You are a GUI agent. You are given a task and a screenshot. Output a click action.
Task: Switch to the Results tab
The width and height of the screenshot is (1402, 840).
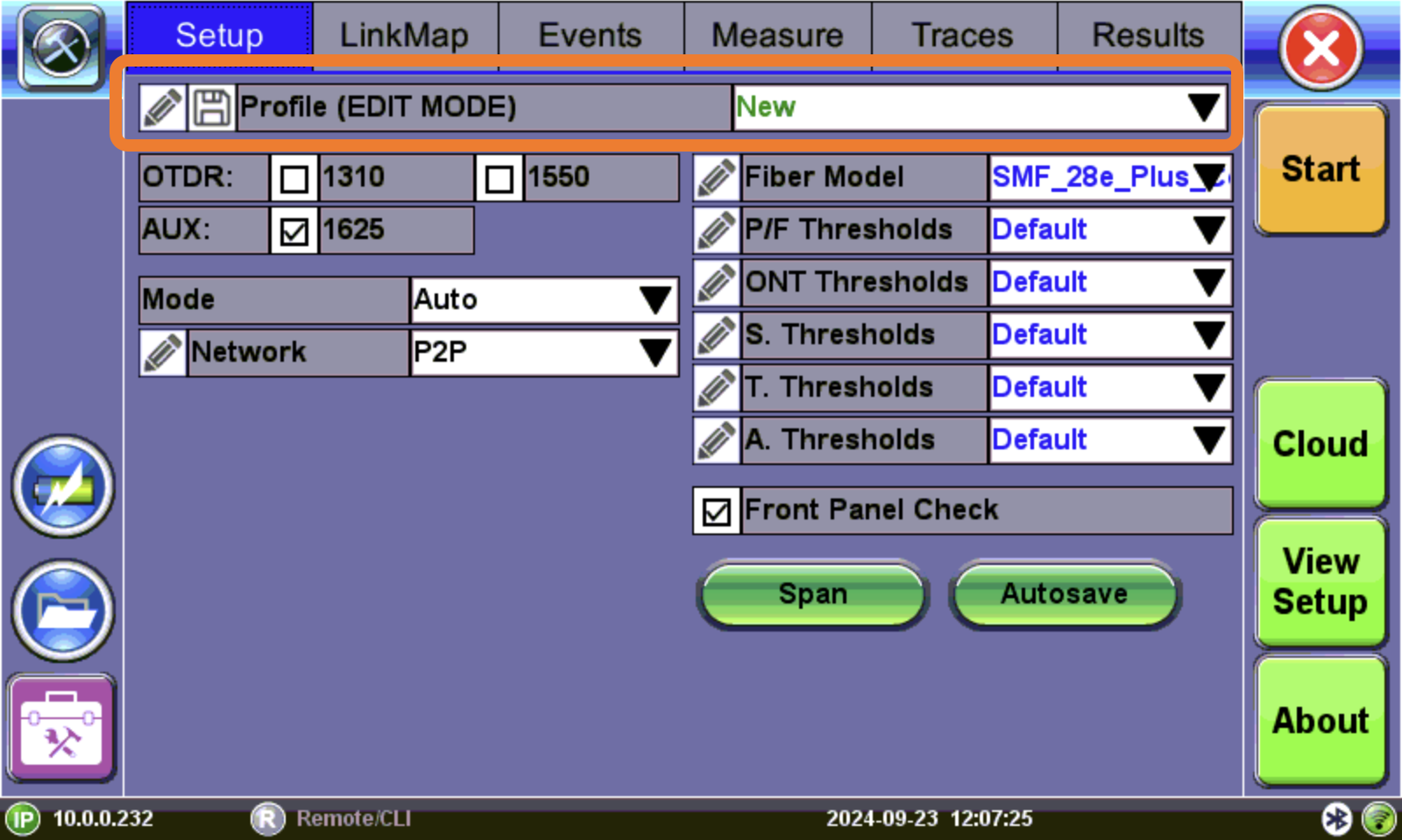pyautogui.click(x=1149, y=36)
